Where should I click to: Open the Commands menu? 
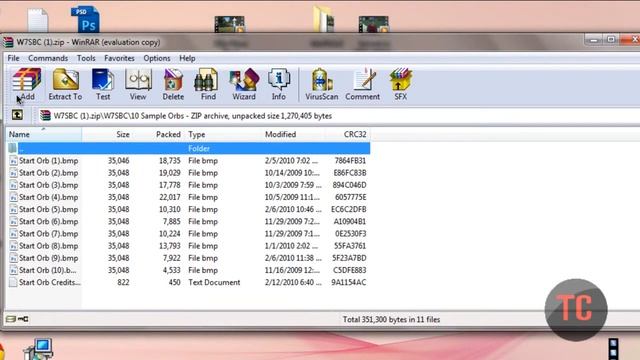click(x=48, y=58)
